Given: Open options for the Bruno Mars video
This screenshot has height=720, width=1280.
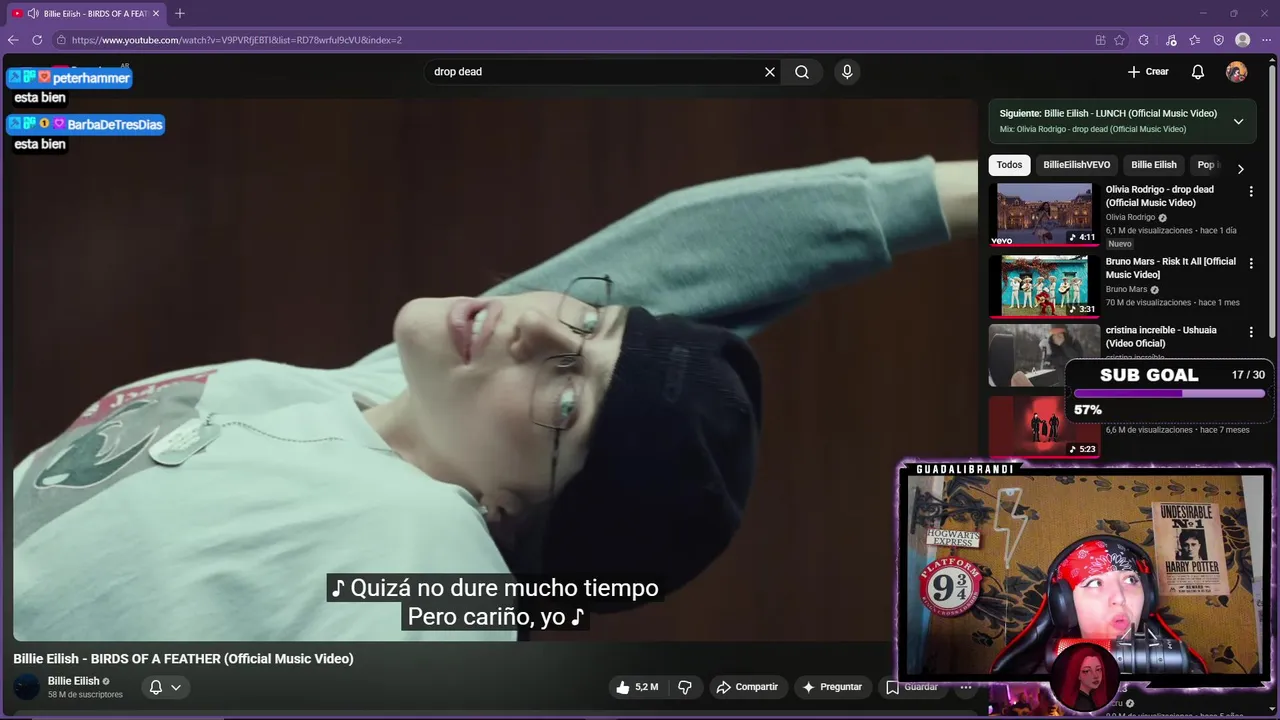Looking at the screenshot, I should pyautogui.click(x=1251, y=264).
